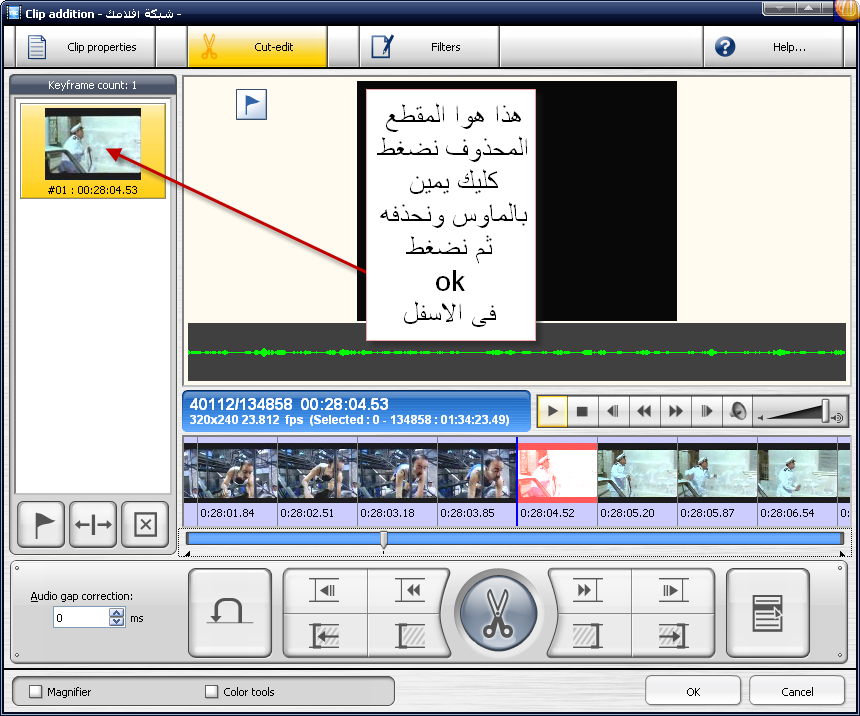Select the frame at 0:28:05.87

(x=717, y=482)
